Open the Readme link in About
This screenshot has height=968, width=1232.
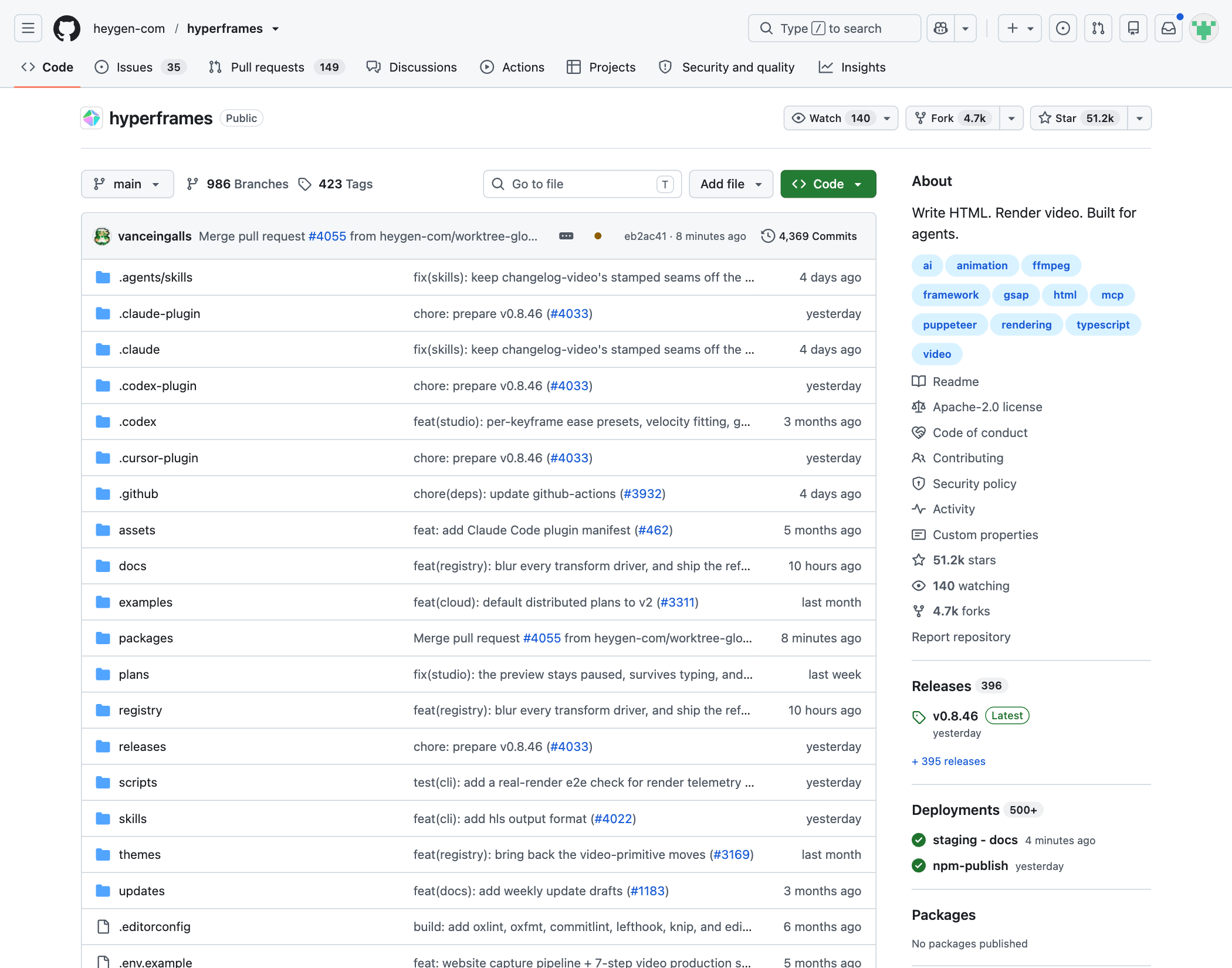pyautogui.click(x=946, y=382)
